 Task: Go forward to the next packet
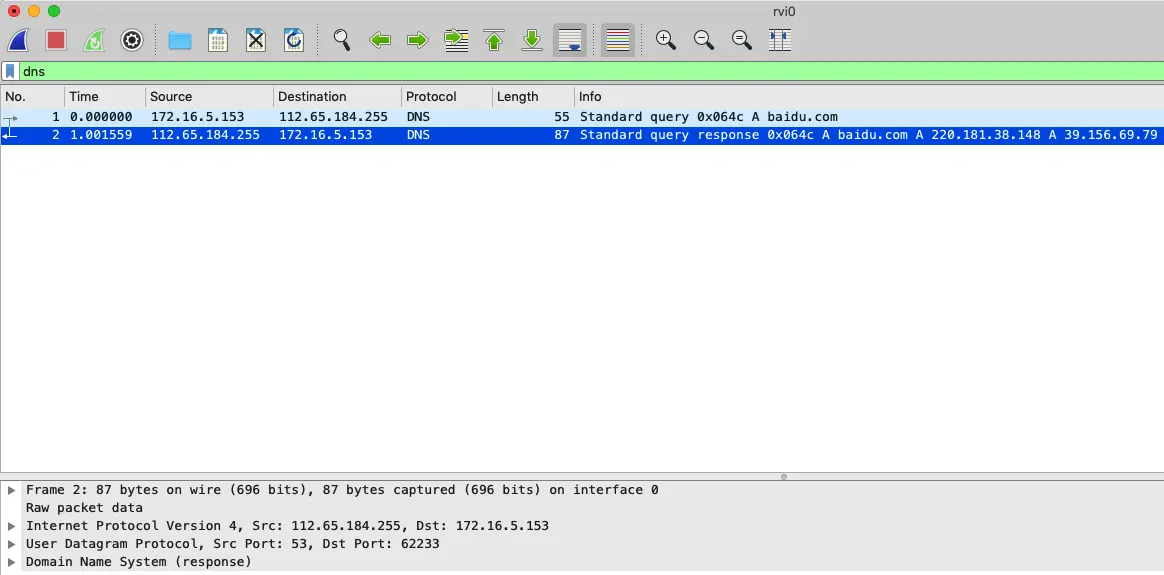coord(418,40)
